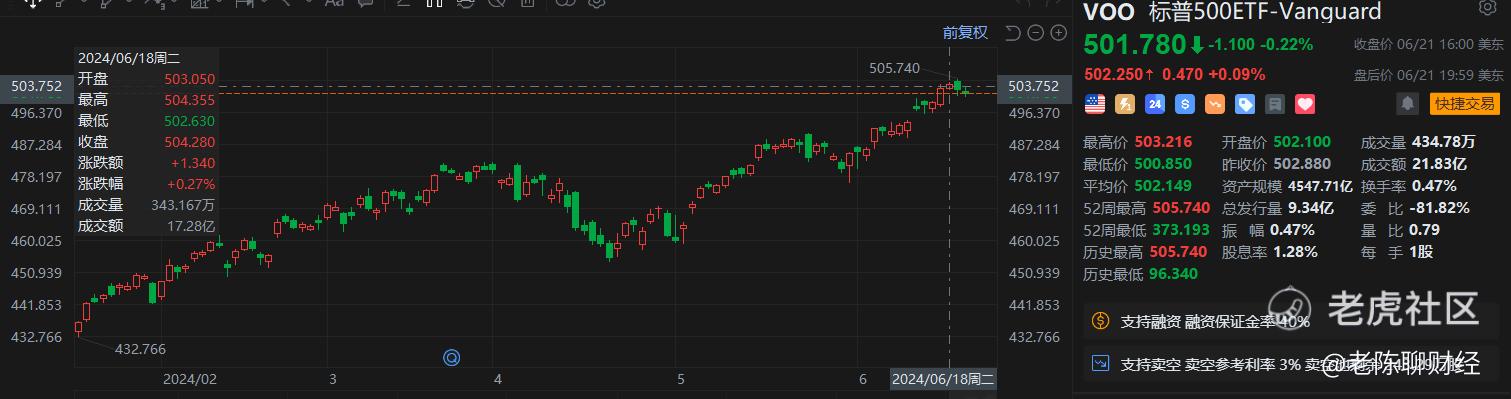Click the blue 24-hour trading icon
Image resolution: width=1511 pixels, height=399 pixels.
(1154, 103)
